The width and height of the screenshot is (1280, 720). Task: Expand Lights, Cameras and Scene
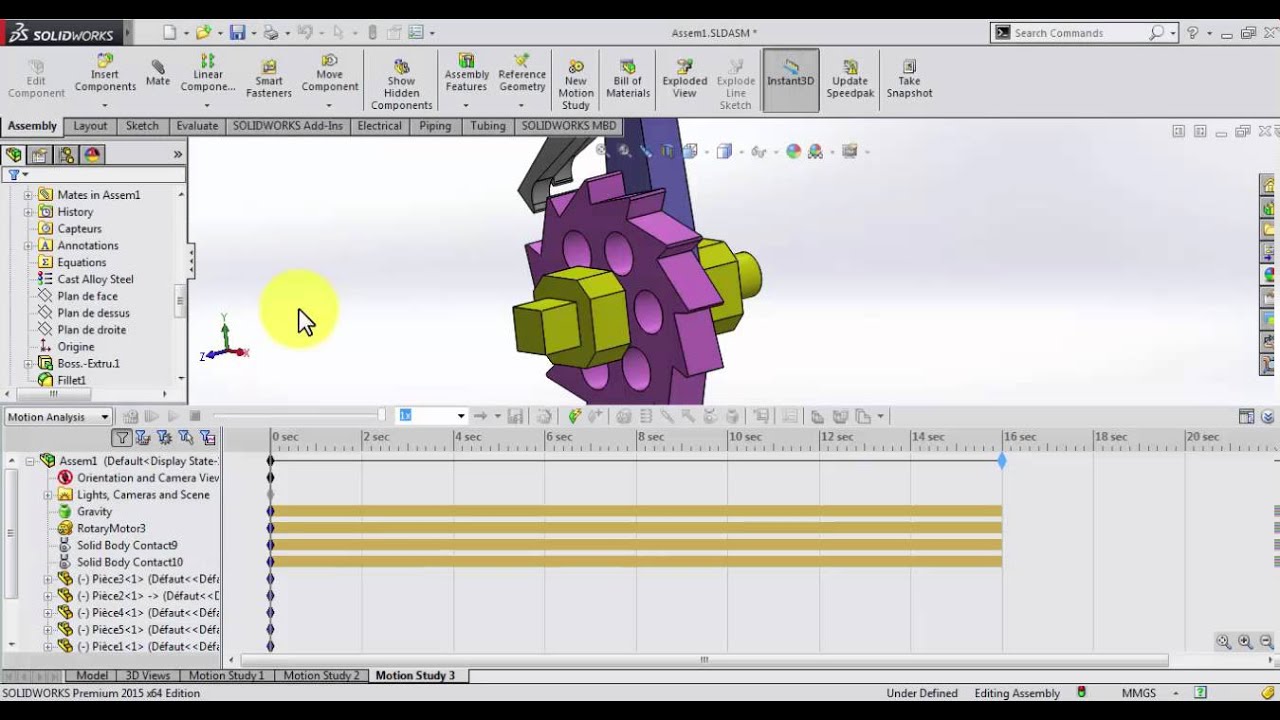pyautogui.click(x=48, y=495)
